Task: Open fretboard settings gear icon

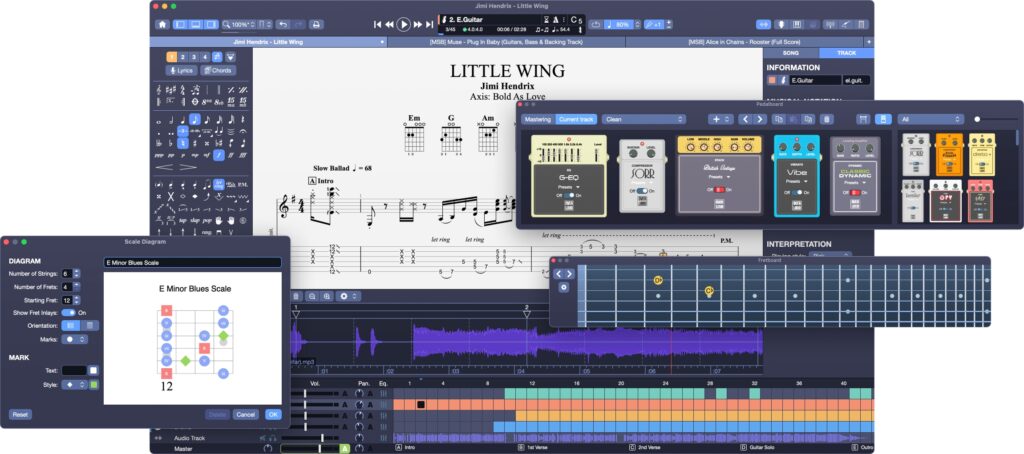Action: click(x=564, y=287)
